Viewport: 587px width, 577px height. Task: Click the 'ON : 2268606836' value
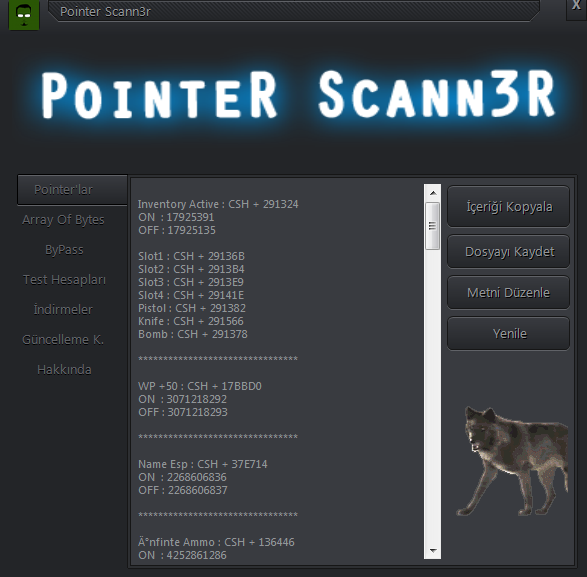point(182,477)
